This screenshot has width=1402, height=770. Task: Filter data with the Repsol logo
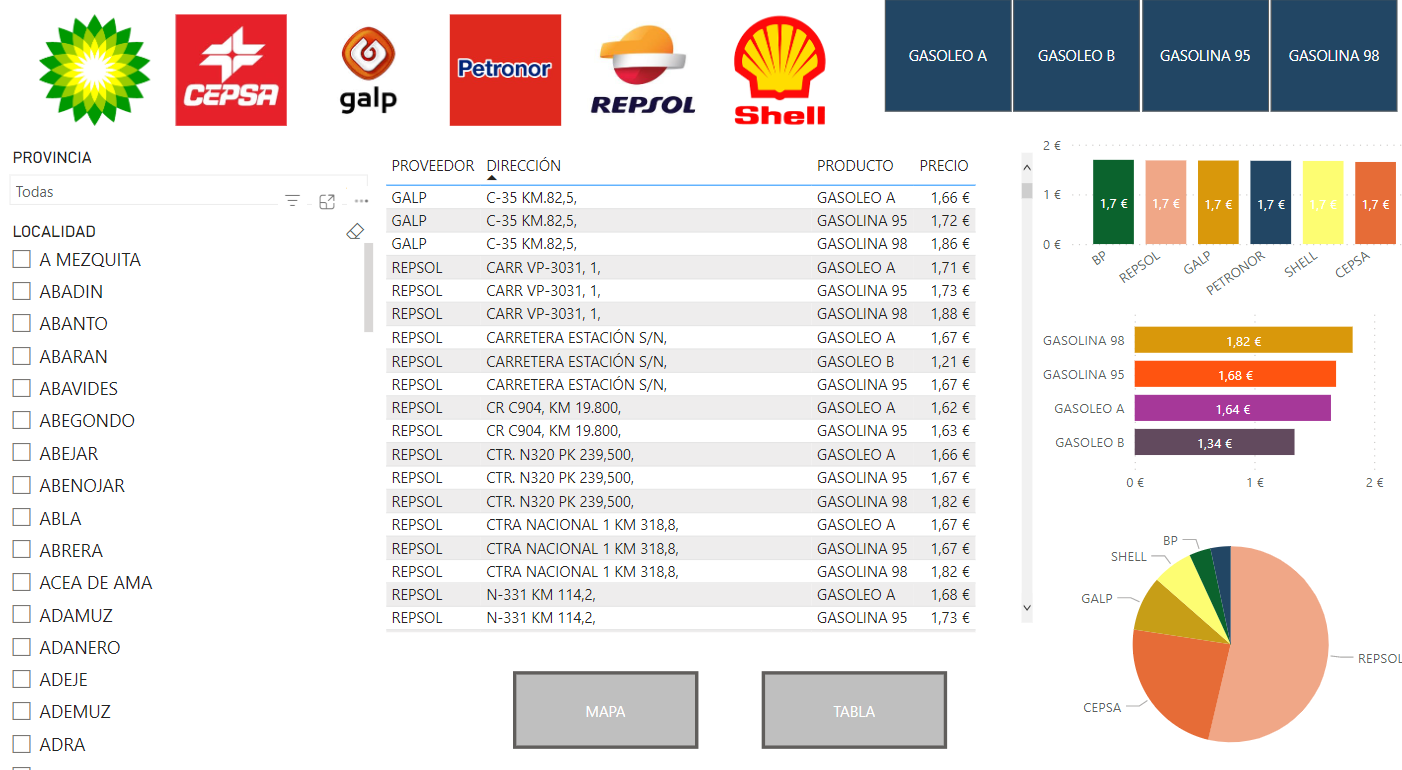643,68
